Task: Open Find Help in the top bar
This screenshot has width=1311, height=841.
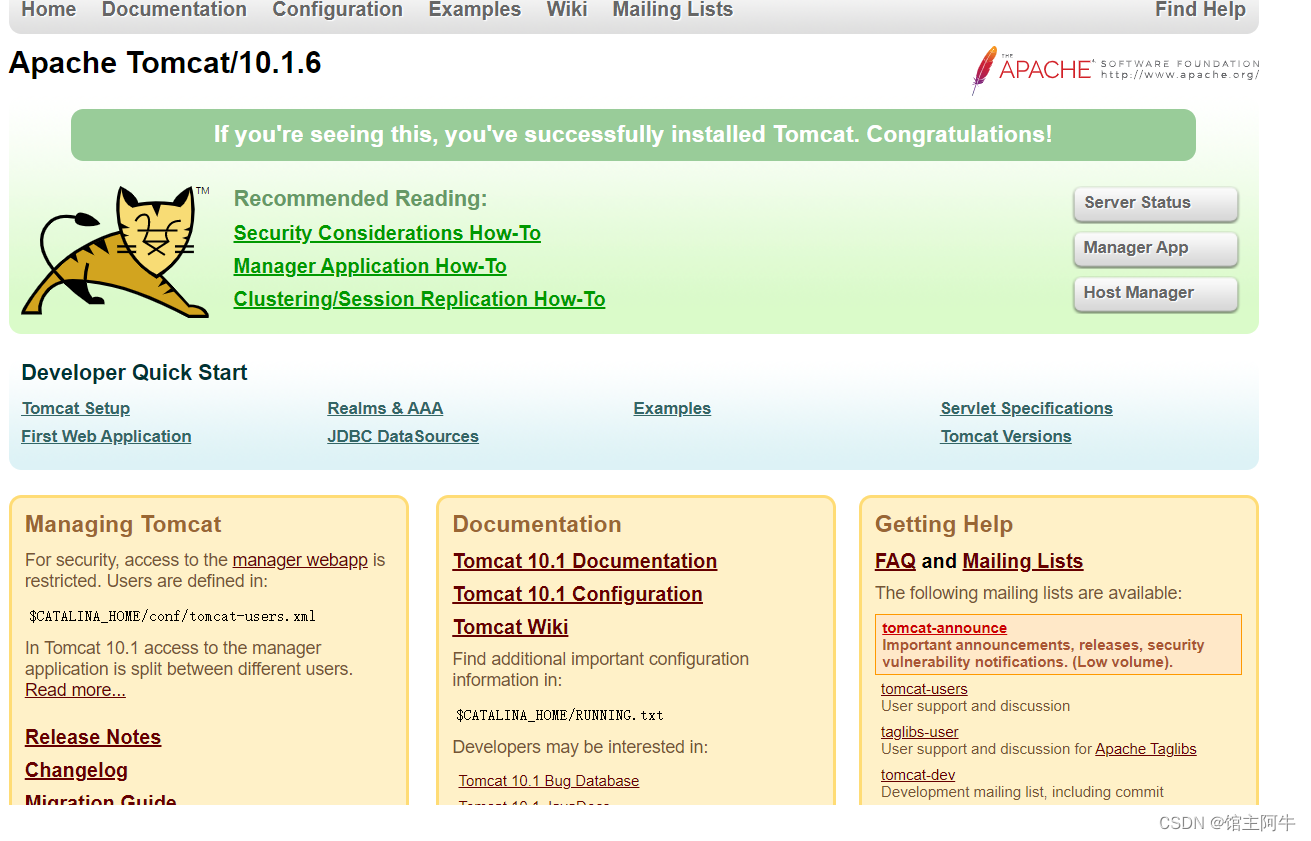Action: coord(1200,10)
